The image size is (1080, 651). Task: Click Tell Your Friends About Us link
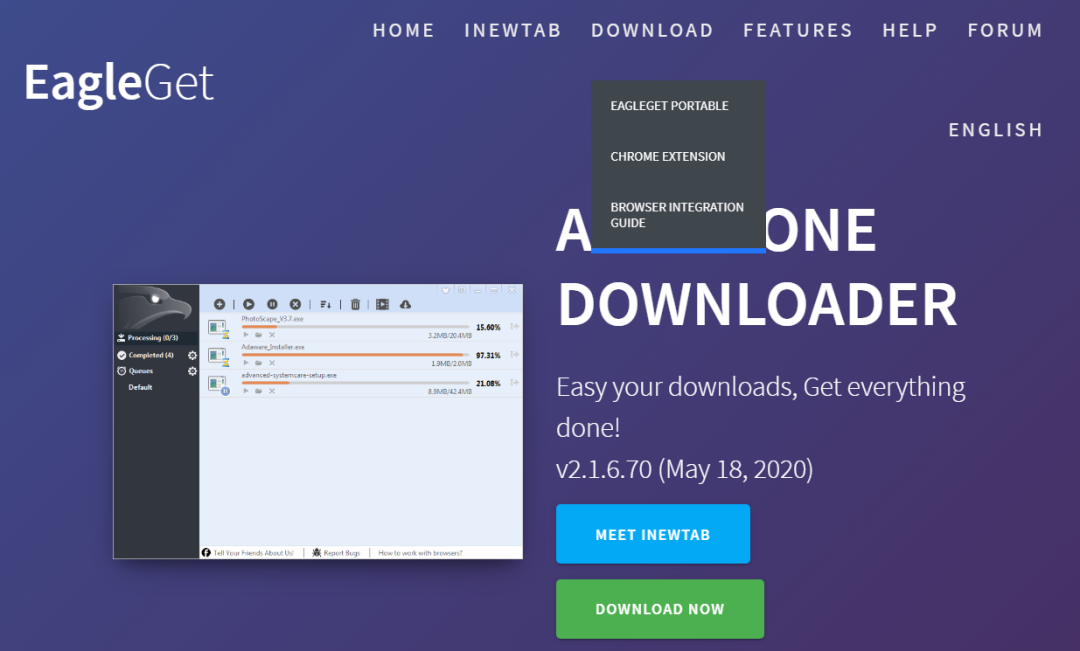(x=253, y=553)
